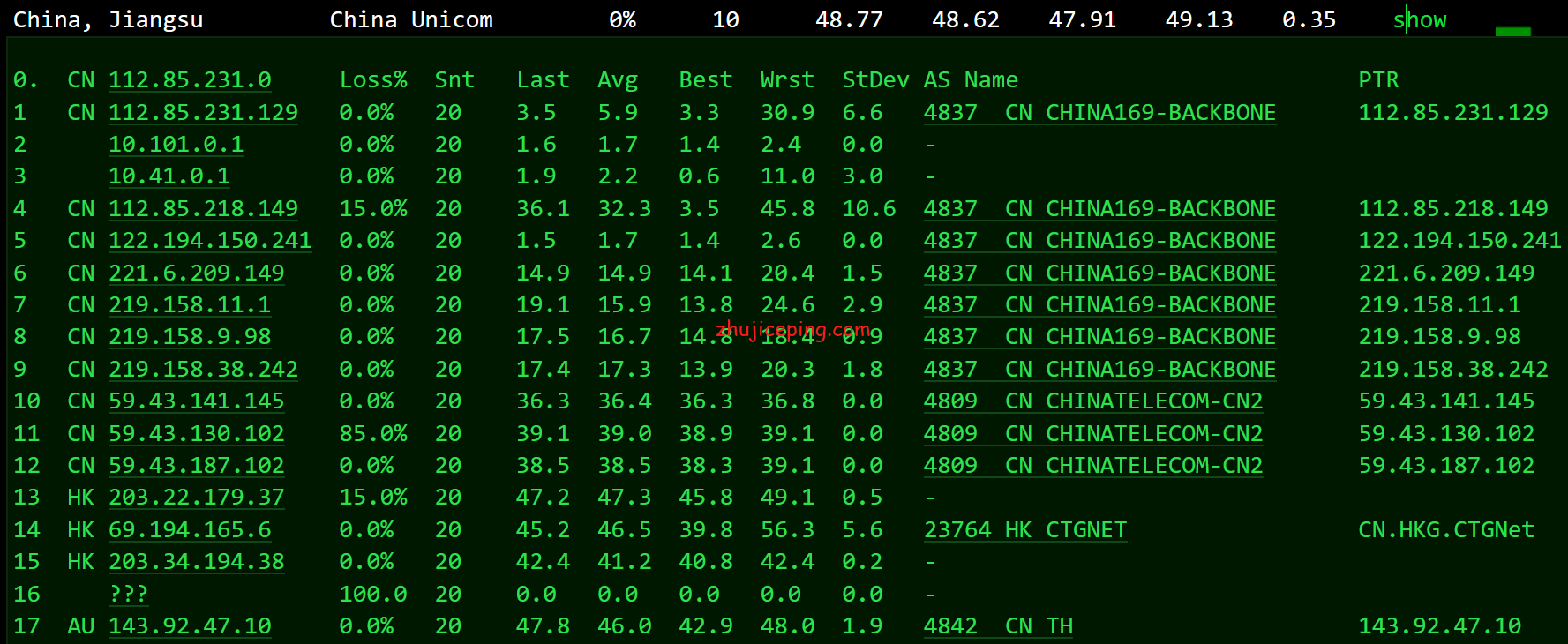Select 'China, Jiangsu' location text

[x=109, y=20]
